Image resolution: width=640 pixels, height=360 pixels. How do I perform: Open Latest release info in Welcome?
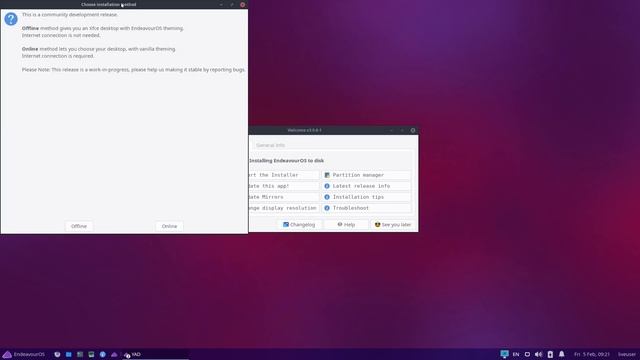(366, 186)
